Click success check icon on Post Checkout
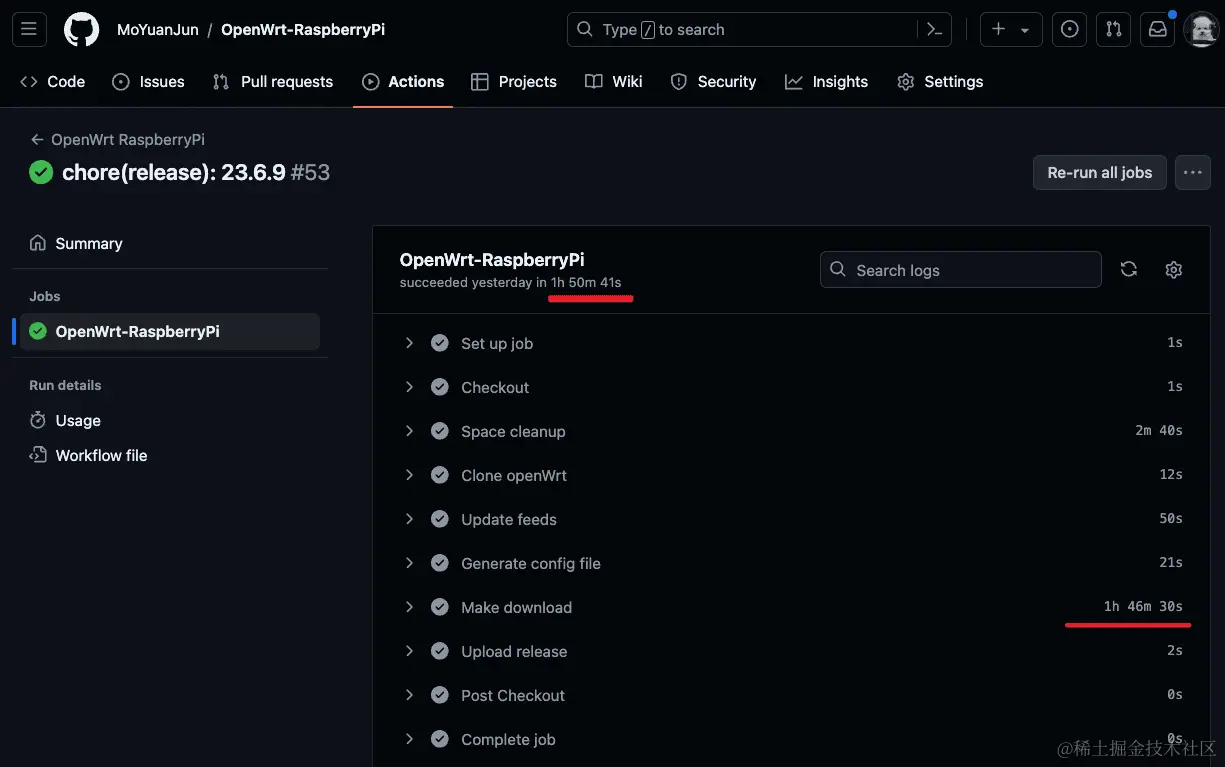This screenshot has height=767, width=1225. tap(439, 695)
